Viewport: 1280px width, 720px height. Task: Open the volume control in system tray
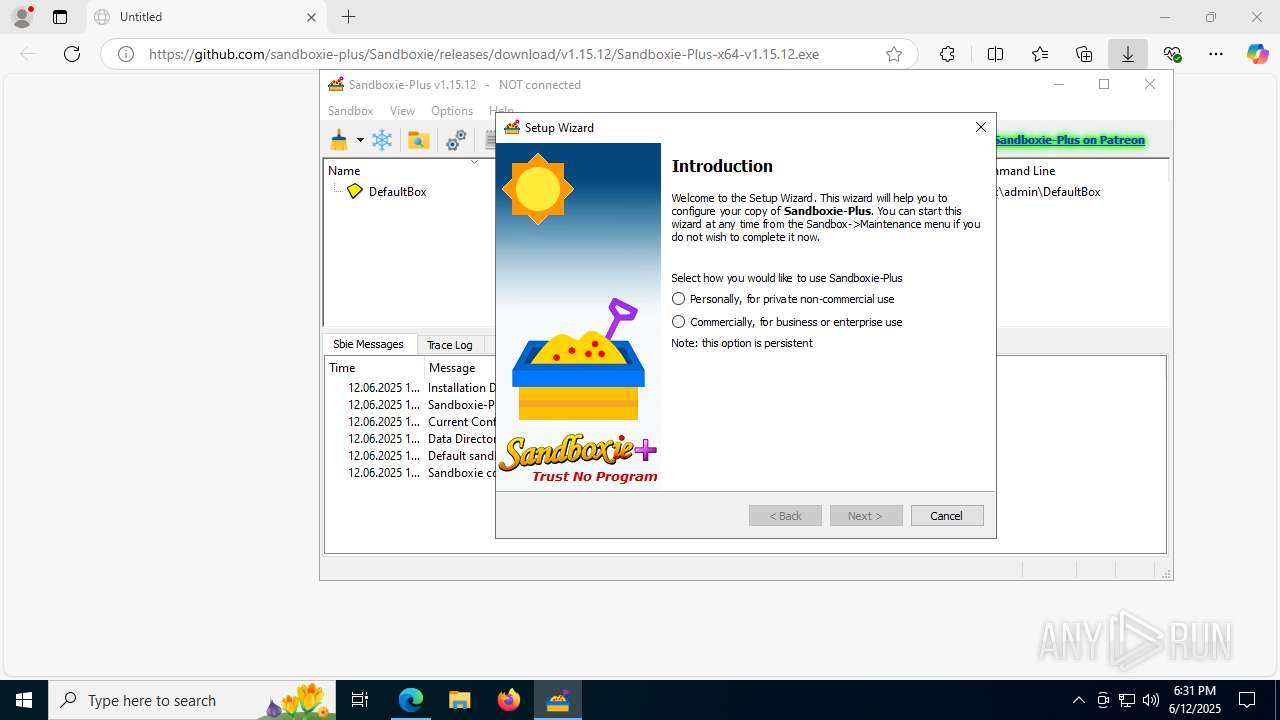click(1151, 700)
